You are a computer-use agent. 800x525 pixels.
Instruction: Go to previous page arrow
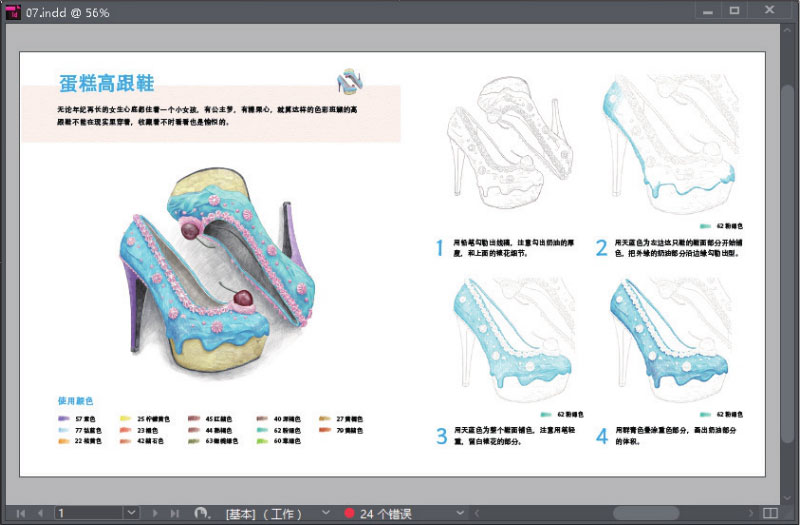(x=40, y=513)
